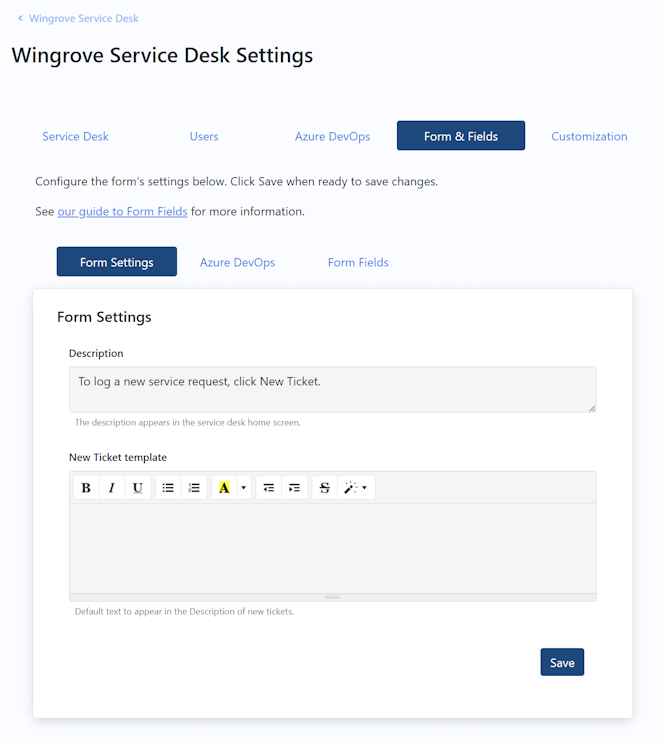Click into the New Ticket template editor area
This screenshot has width=665, height=743.
(x=332, y=548)
